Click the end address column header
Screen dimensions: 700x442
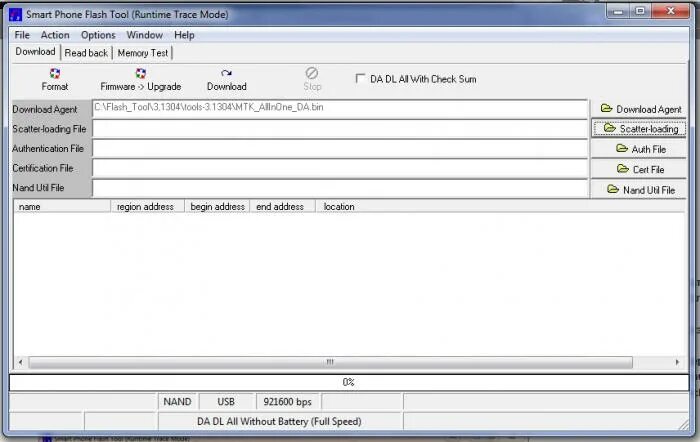click(x=282, y=206)
